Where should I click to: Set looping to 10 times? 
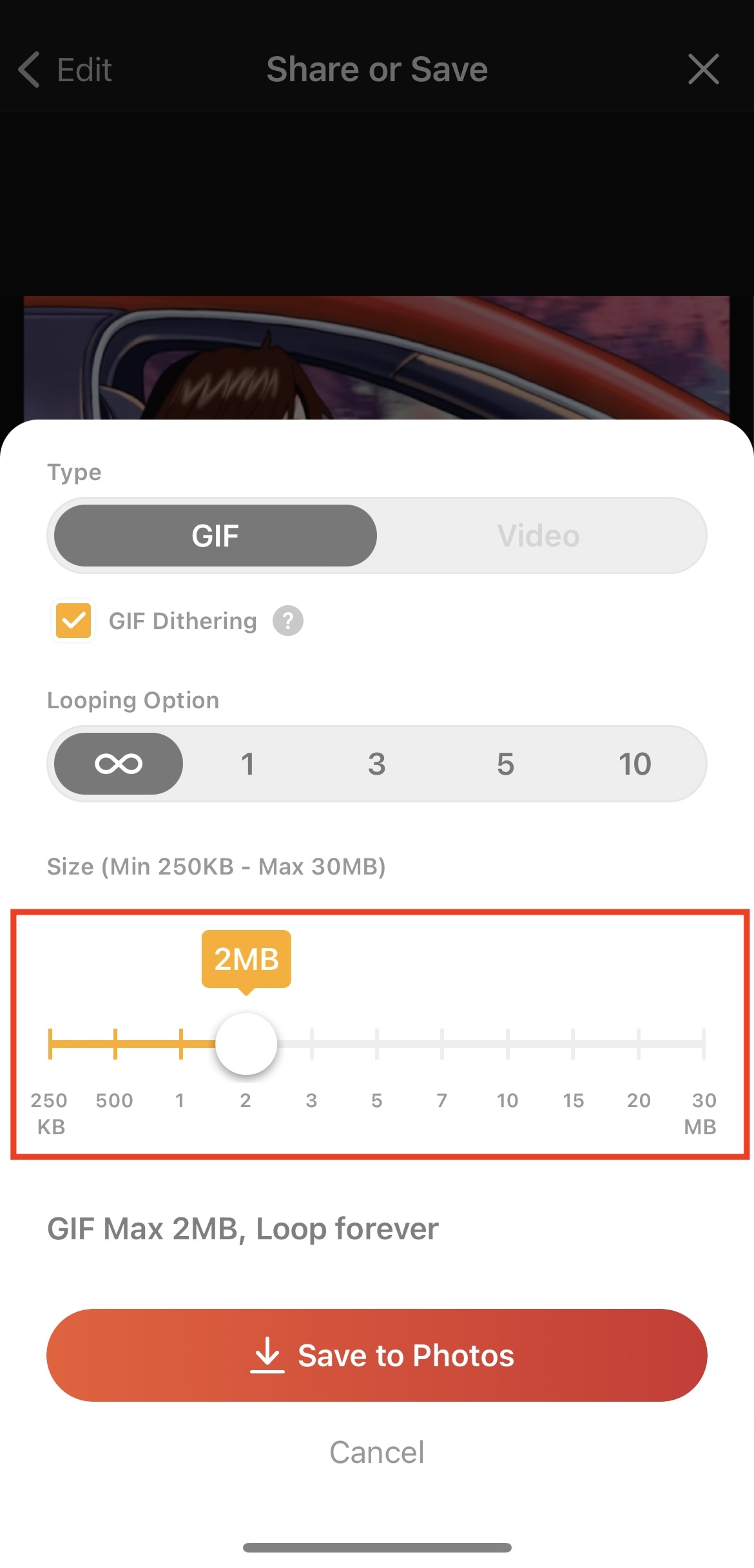635,764
